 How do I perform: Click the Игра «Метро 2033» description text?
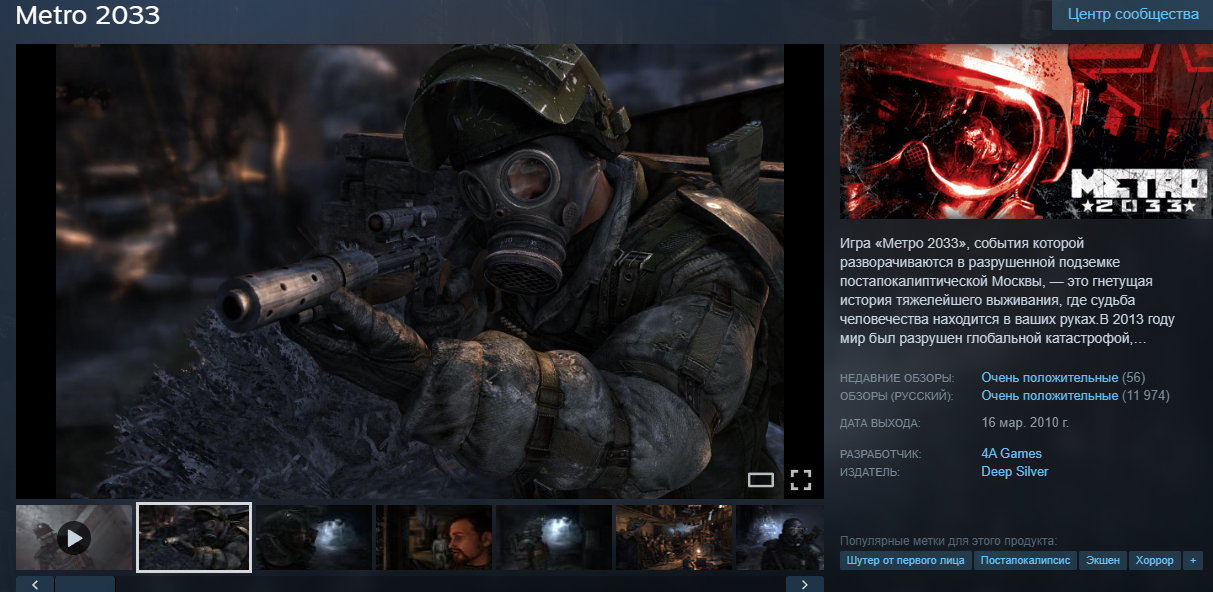1008,291
